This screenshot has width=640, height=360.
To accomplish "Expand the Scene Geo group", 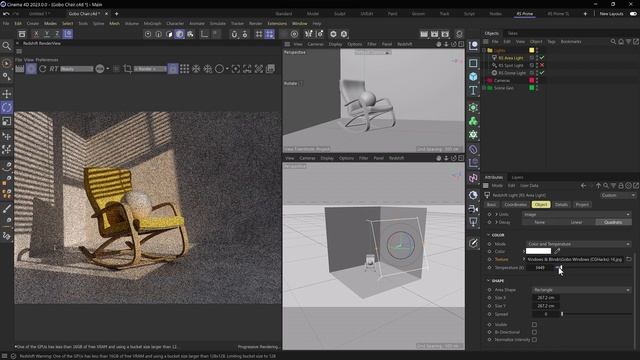I will (484, 88).
